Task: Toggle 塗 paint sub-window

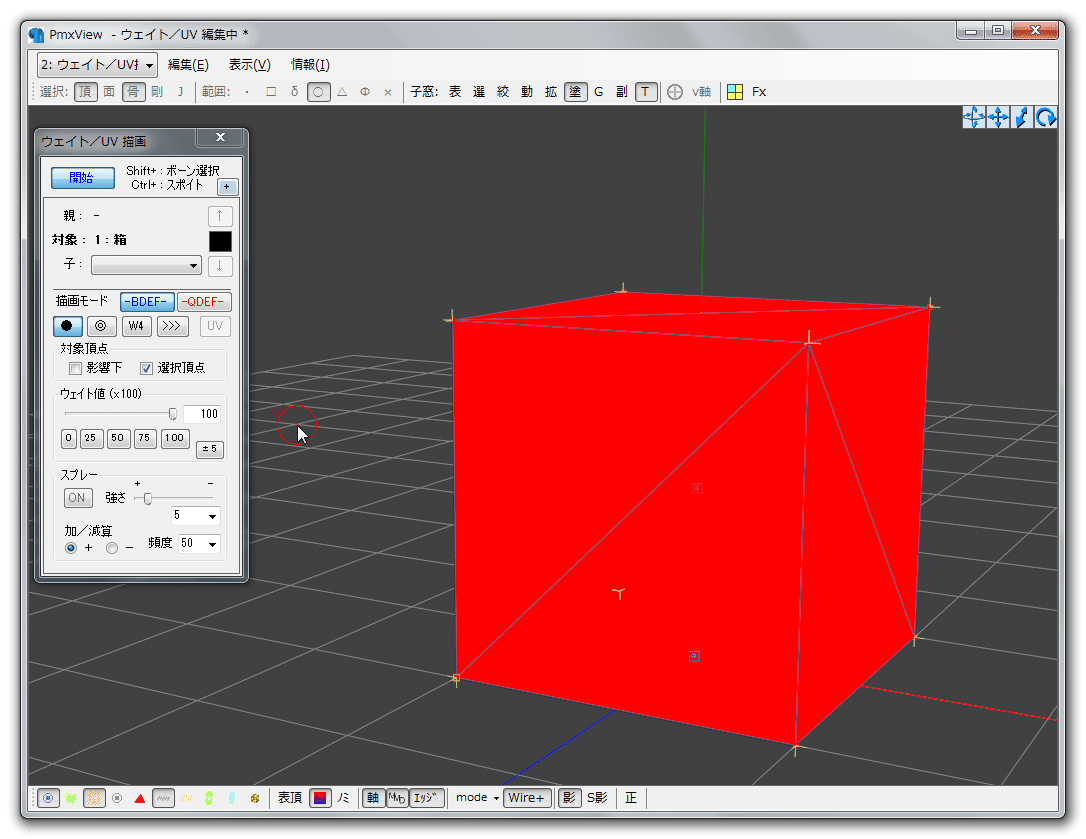Action: point(576,91)
